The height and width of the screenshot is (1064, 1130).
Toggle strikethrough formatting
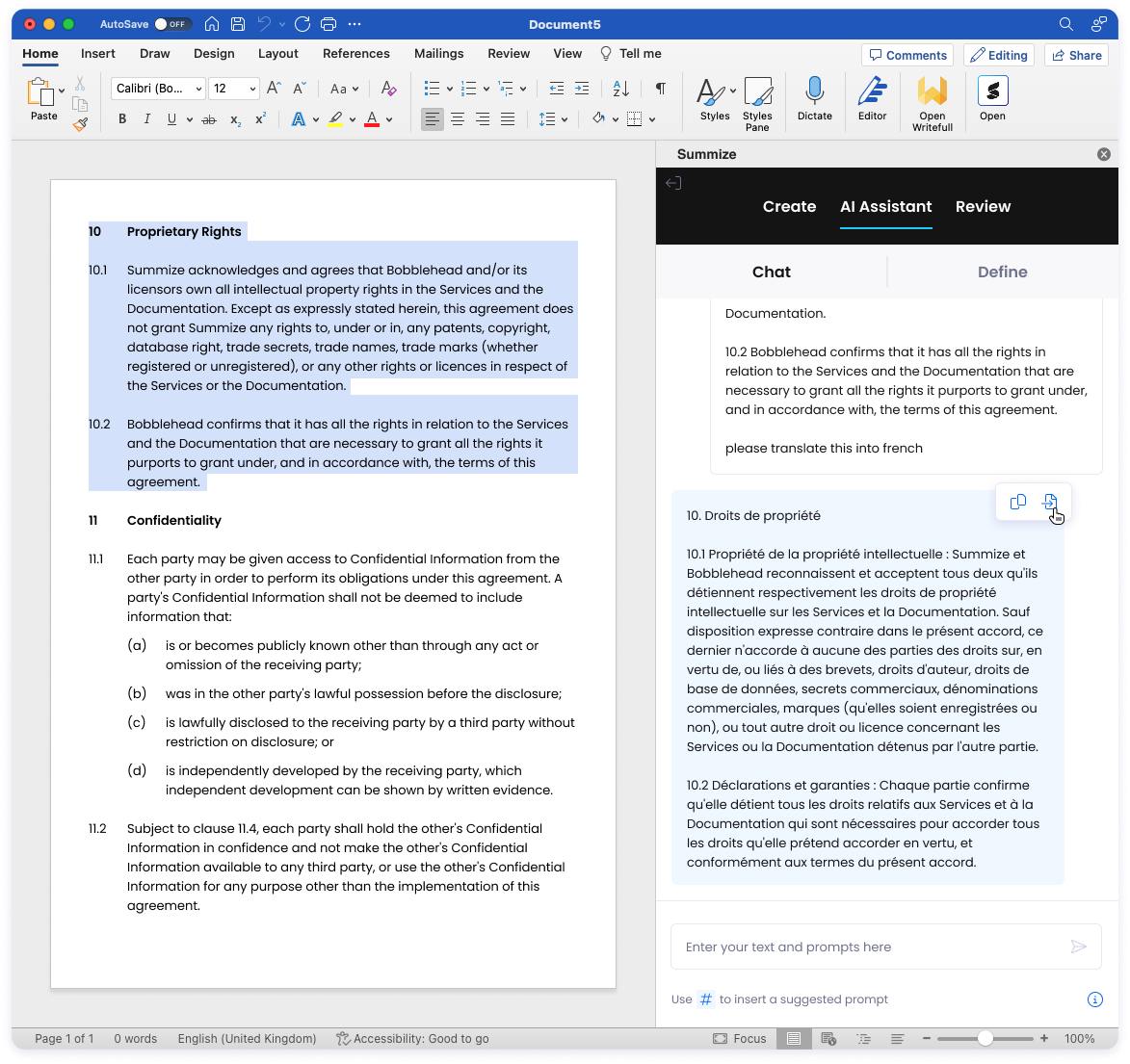tap(209, 119)
